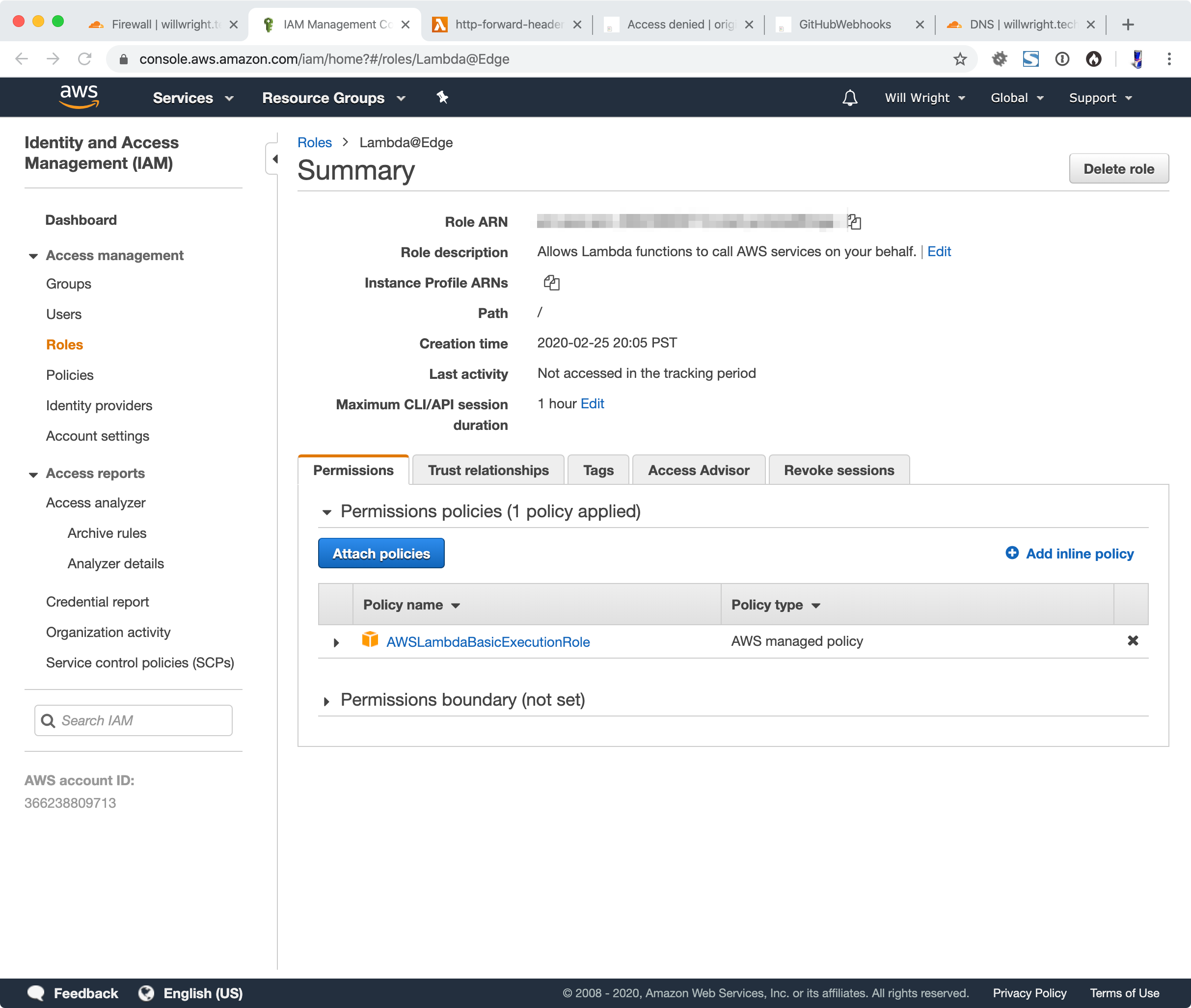Image resolution: width=1191 pixels, height=1008 pixels.
Task: Copy the Role ARN to clipboard
Action: click(x=854, y=222)
